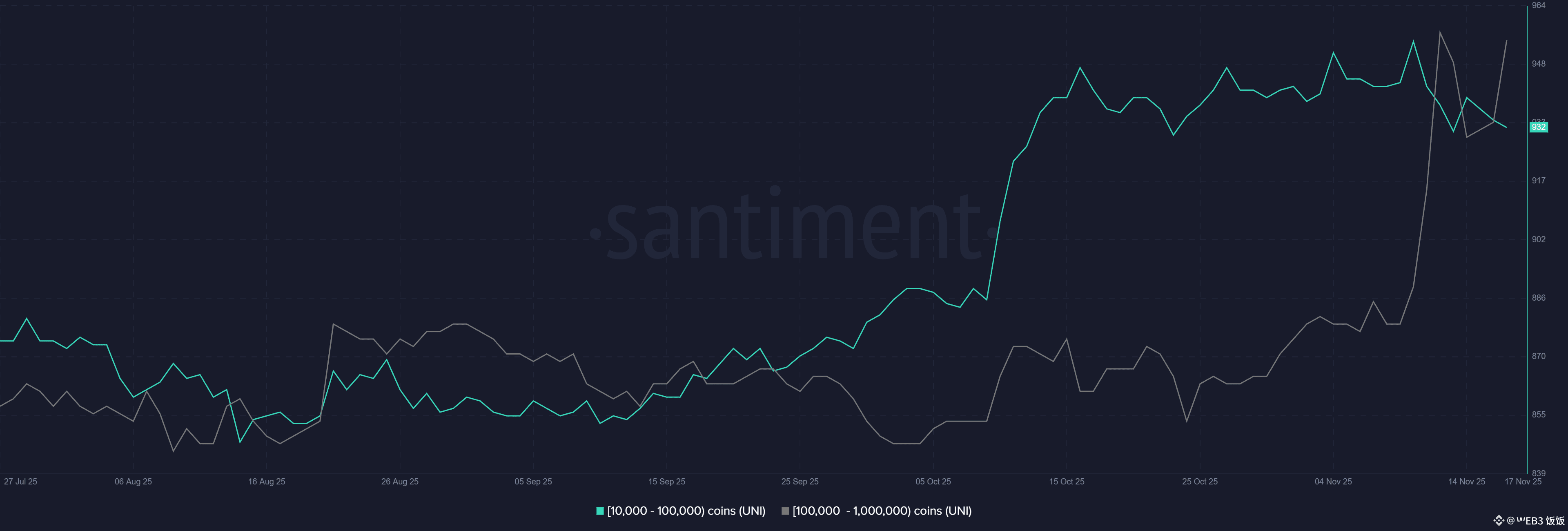Select the 06 Aug 25 date label
This screenshot has height=531, width=1568.
click(x=133, y=482)
